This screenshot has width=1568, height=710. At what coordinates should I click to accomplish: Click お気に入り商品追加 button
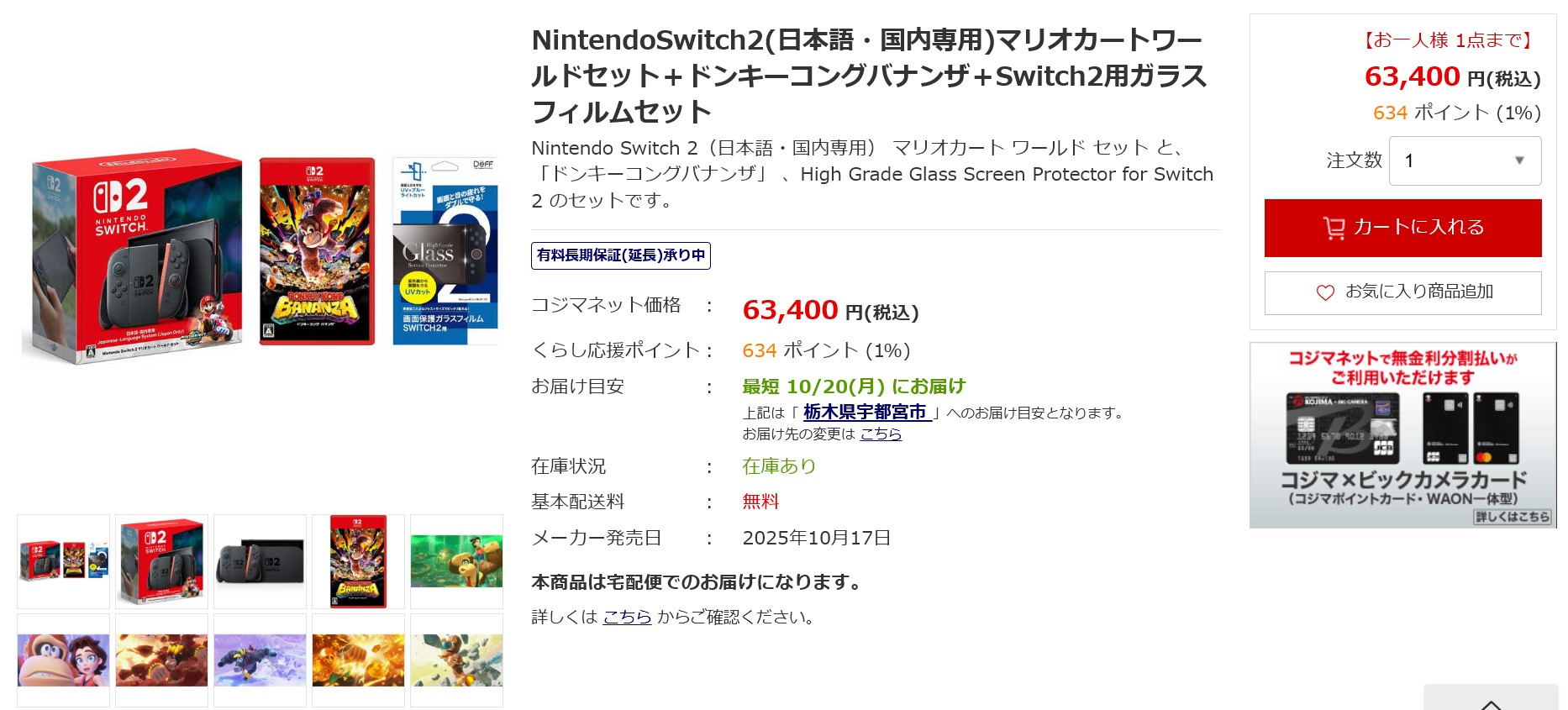1402,292
